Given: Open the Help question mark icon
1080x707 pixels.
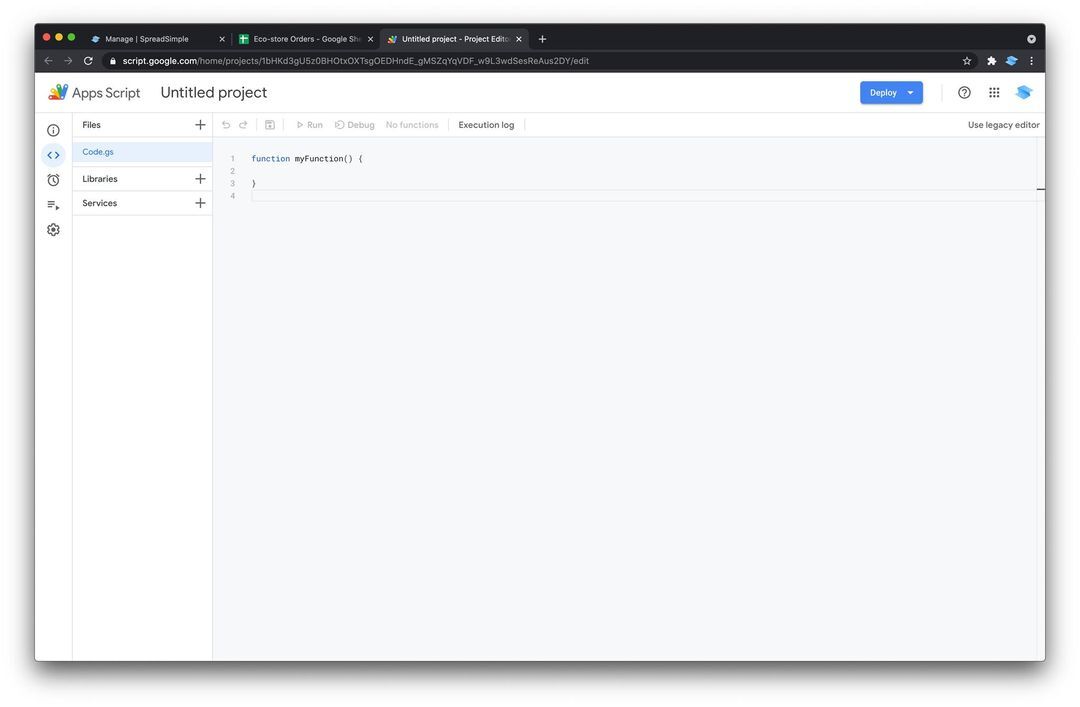Looking at the screenshot, I should pyautogui.click(x=963, y=92).
